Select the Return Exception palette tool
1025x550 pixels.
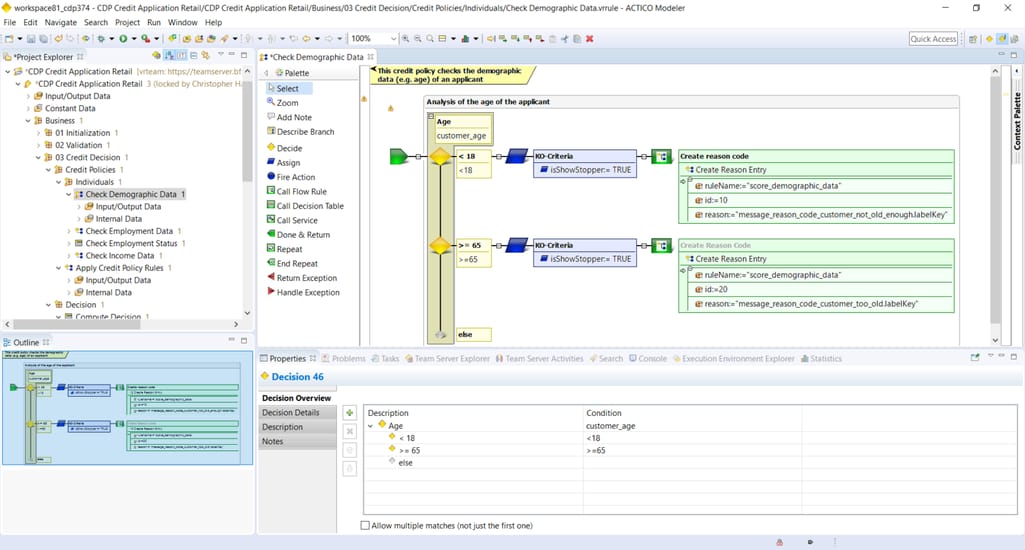tap(302, 277)
